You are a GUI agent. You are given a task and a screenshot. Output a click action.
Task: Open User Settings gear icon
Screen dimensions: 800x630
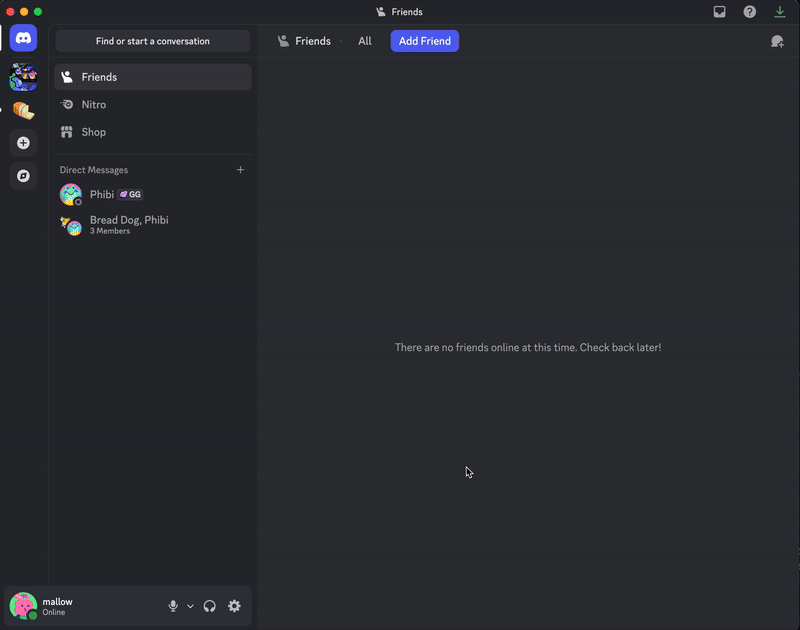click(234, 606)
